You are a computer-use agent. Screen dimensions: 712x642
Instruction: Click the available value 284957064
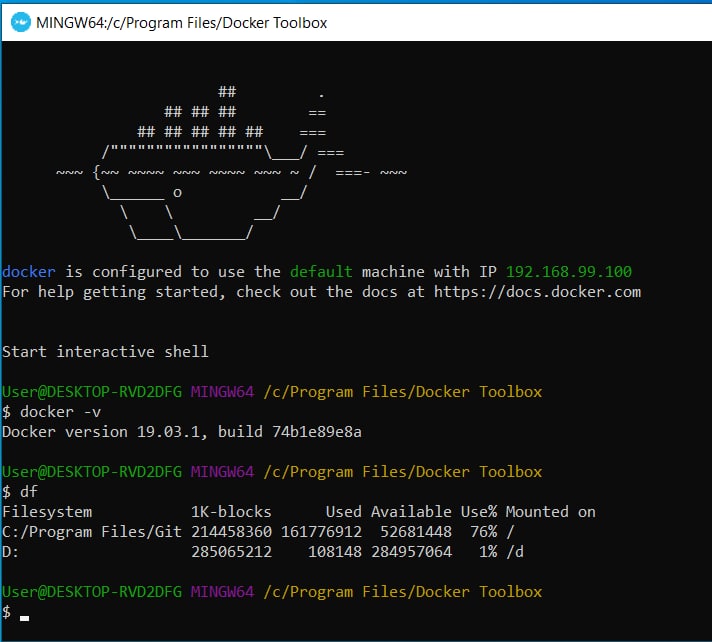point(411,552)
